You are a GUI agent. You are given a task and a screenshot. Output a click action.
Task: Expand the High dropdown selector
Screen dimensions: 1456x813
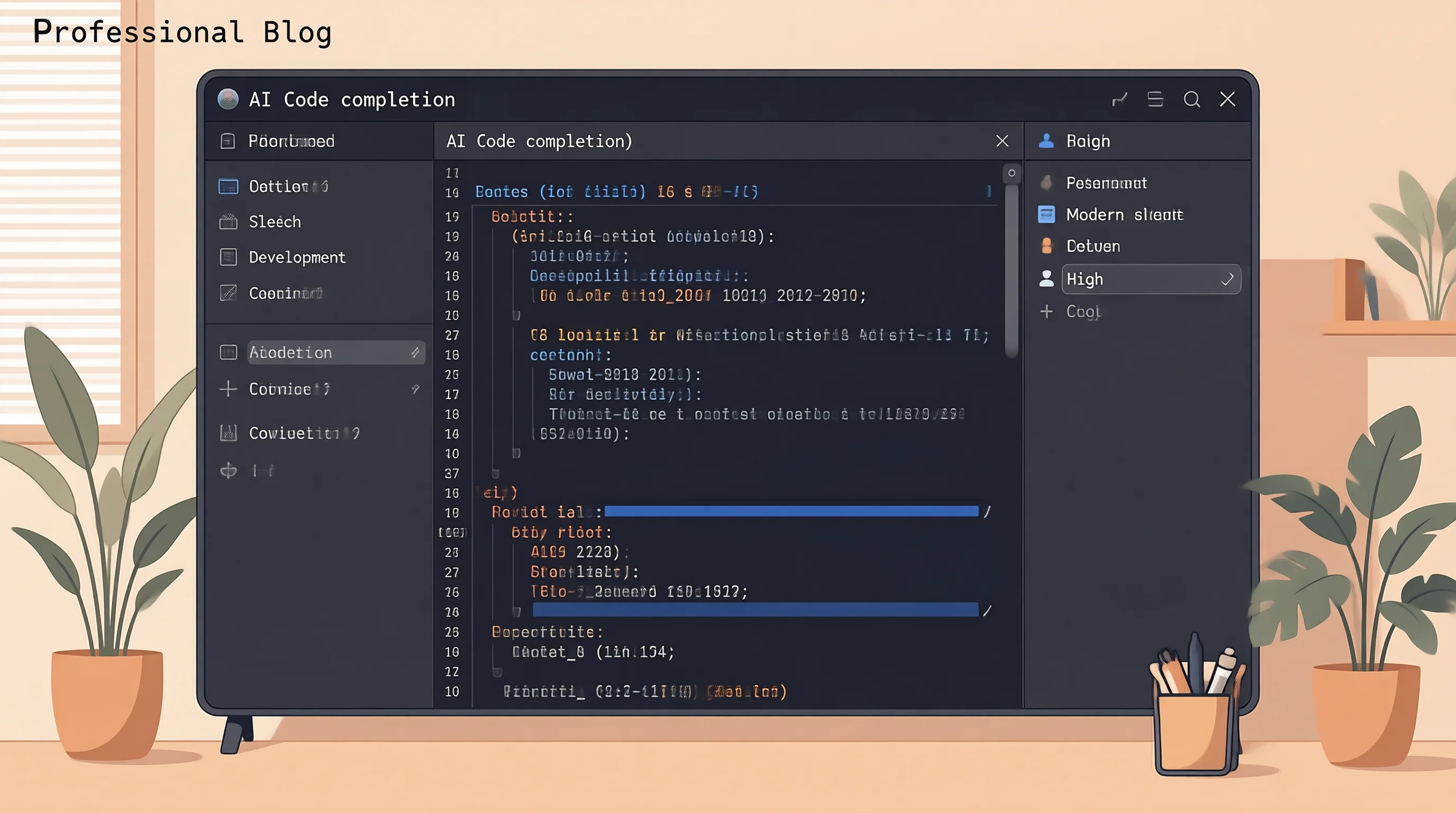[1151, 279]
